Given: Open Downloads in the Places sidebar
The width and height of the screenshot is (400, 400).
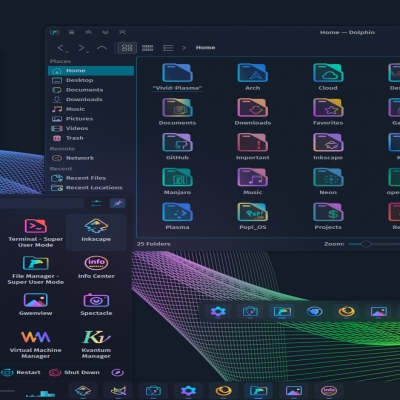Looking at the screenshot, I should point(91,99).
